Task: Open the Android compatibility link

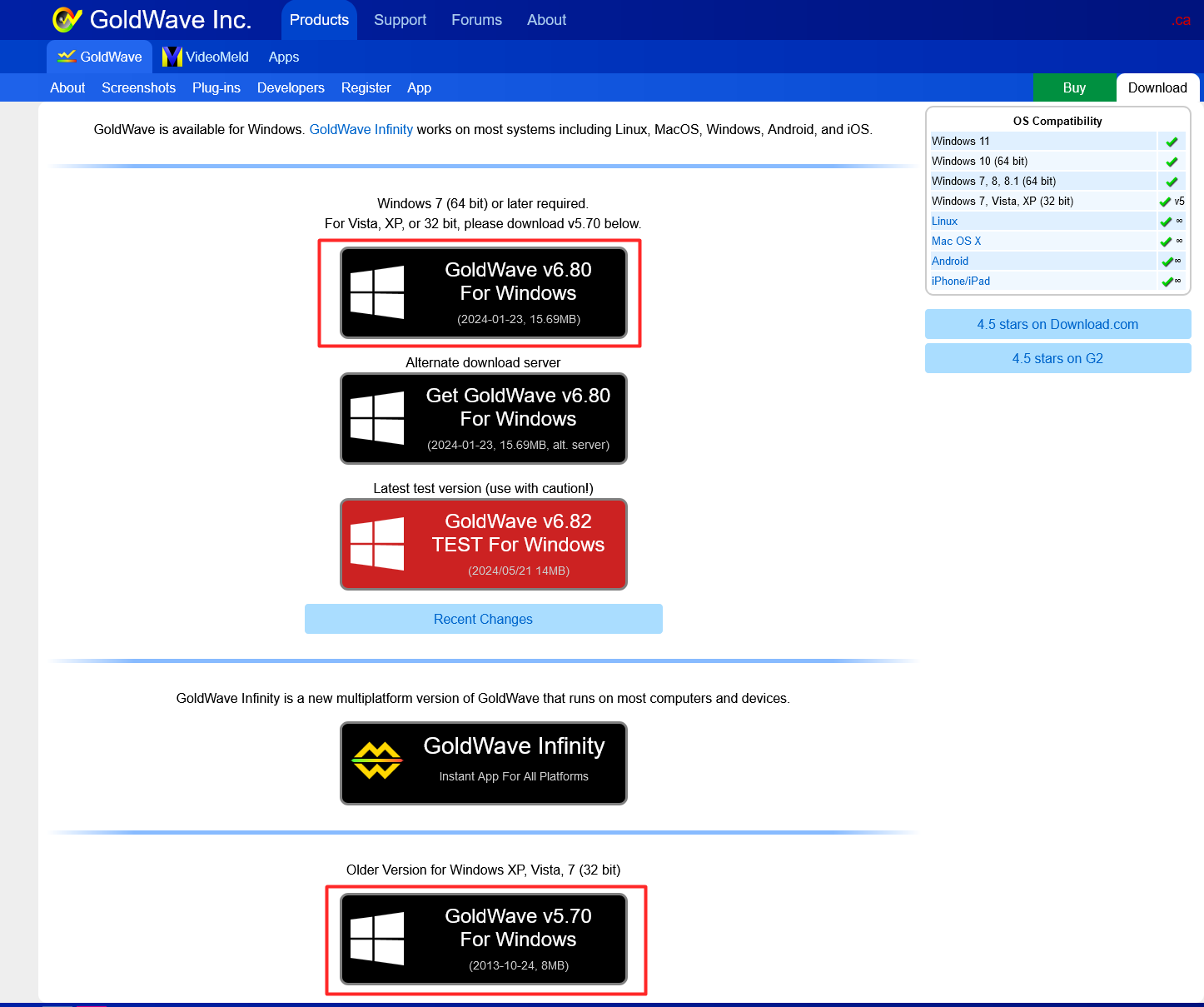Action: click(x=950, y=261)
